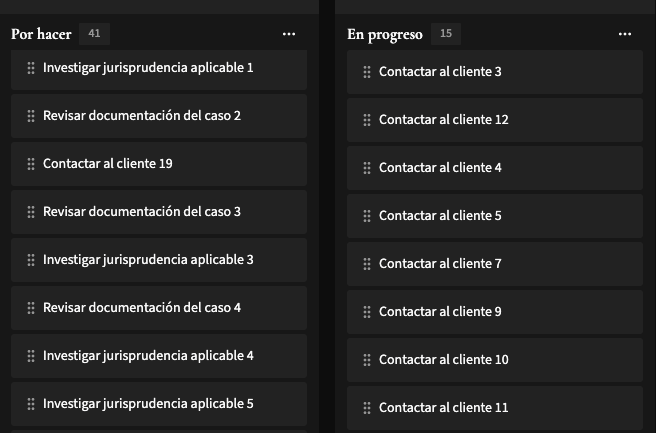Click drag handle of Investigar jurisprudencia aplicable 5

pyautogui.click(x=31, y=404)
